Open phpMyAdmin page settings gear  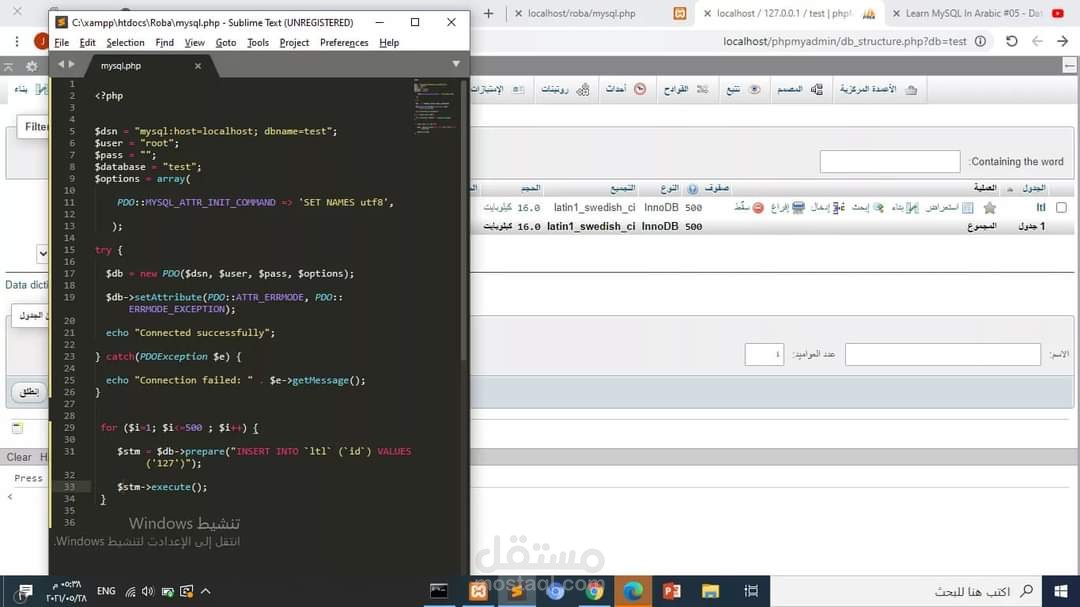(x=32, y=66)
